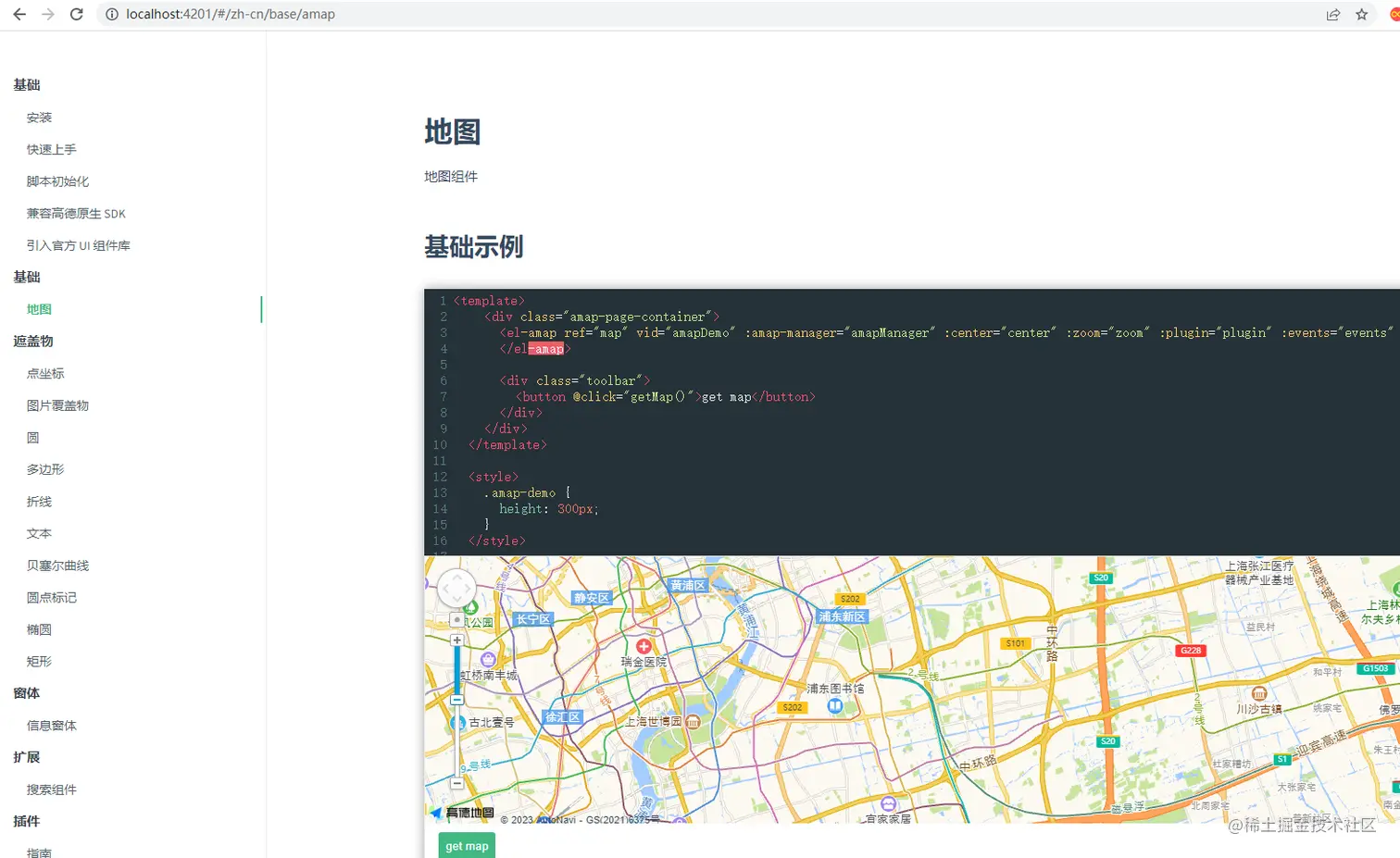Screen dimensions: 1400x858
Task: Click the zoom-in plus button on the map
Action: pos(458,640)
